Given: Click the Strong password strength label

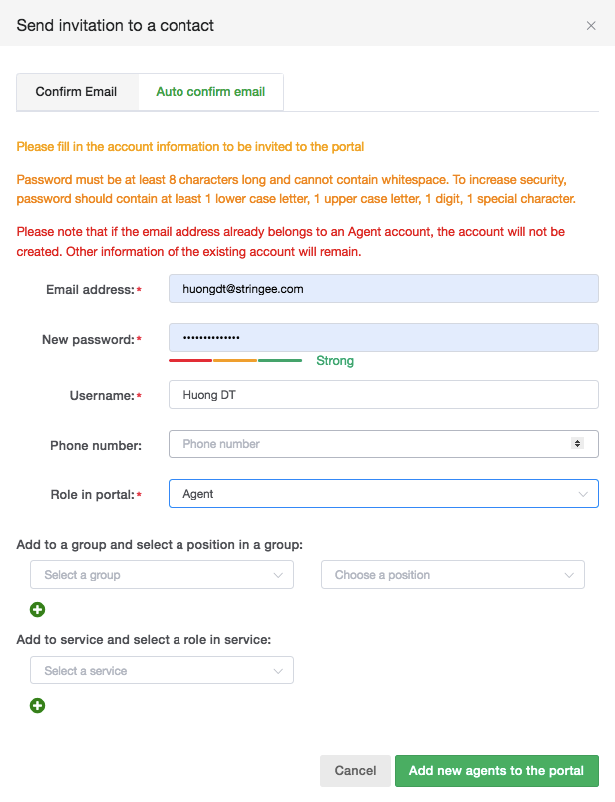Looking at the screenshot, I should [335, 361].
